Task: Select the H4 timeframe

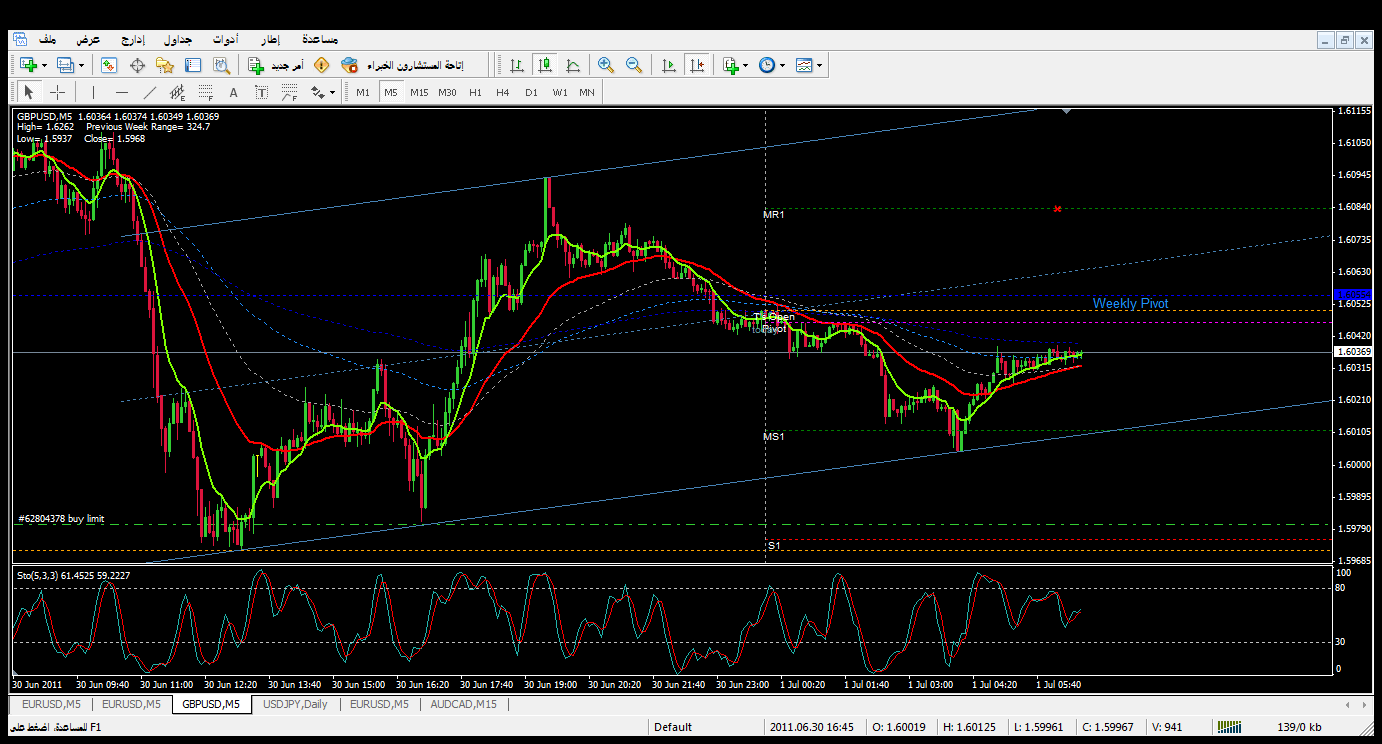Action: [503, 92]
